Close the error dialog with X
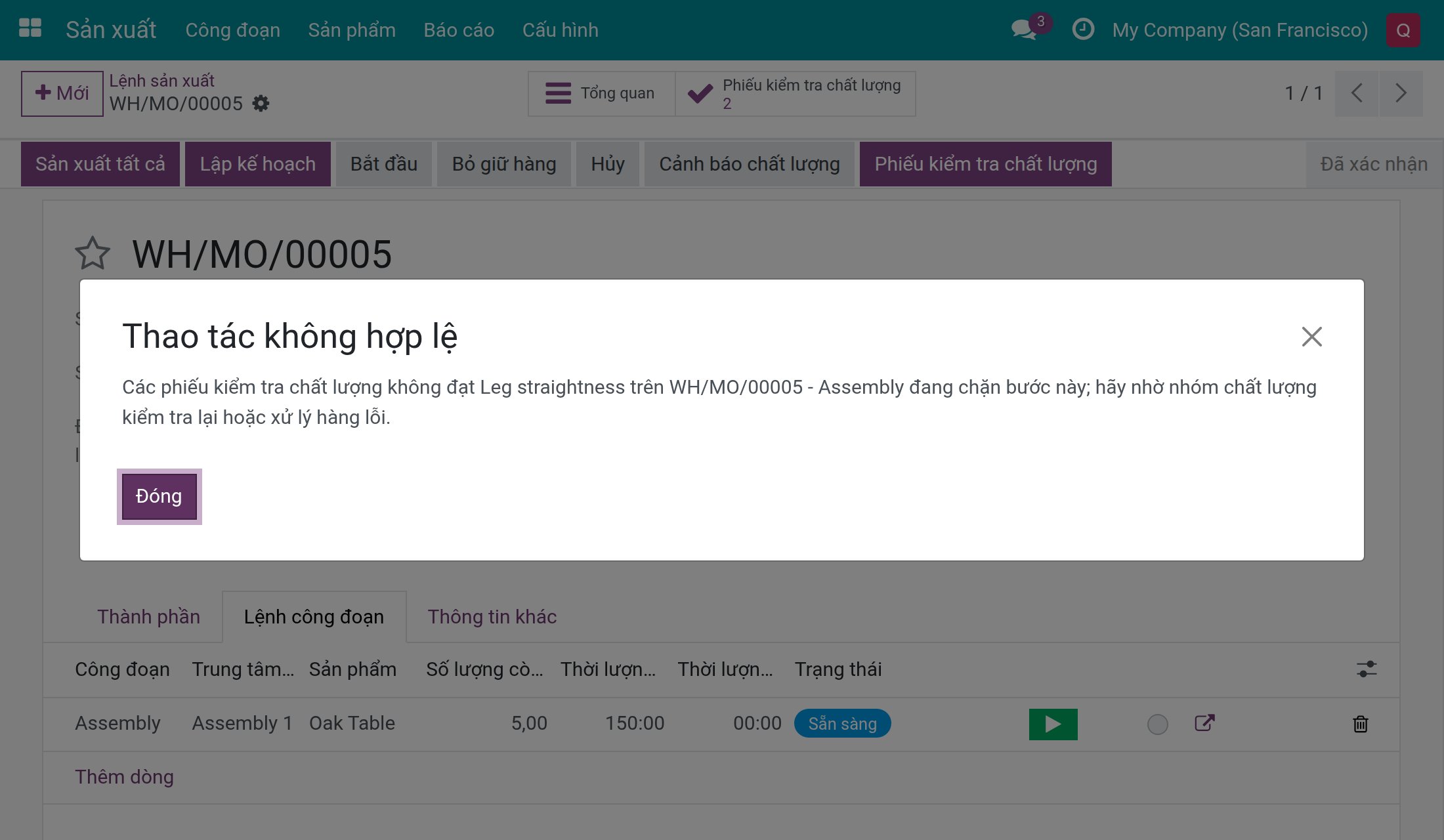Screen dimensions: 1444x840 coord(1311,337)
